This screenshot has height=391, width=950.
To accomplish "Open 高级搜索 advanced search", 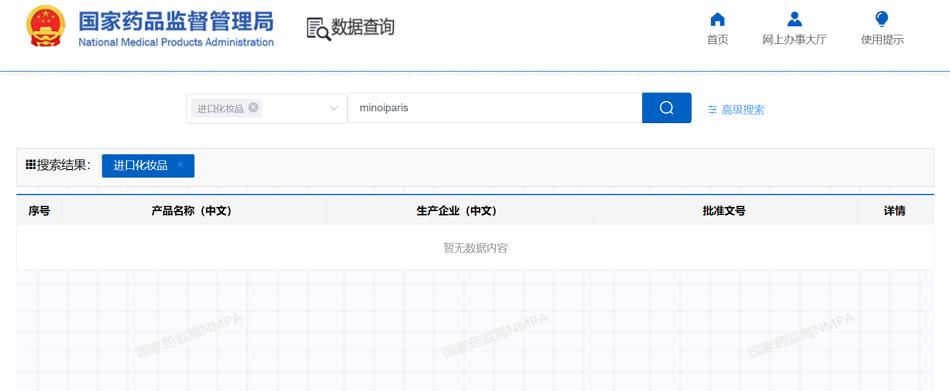I will (x=736, y=110).
